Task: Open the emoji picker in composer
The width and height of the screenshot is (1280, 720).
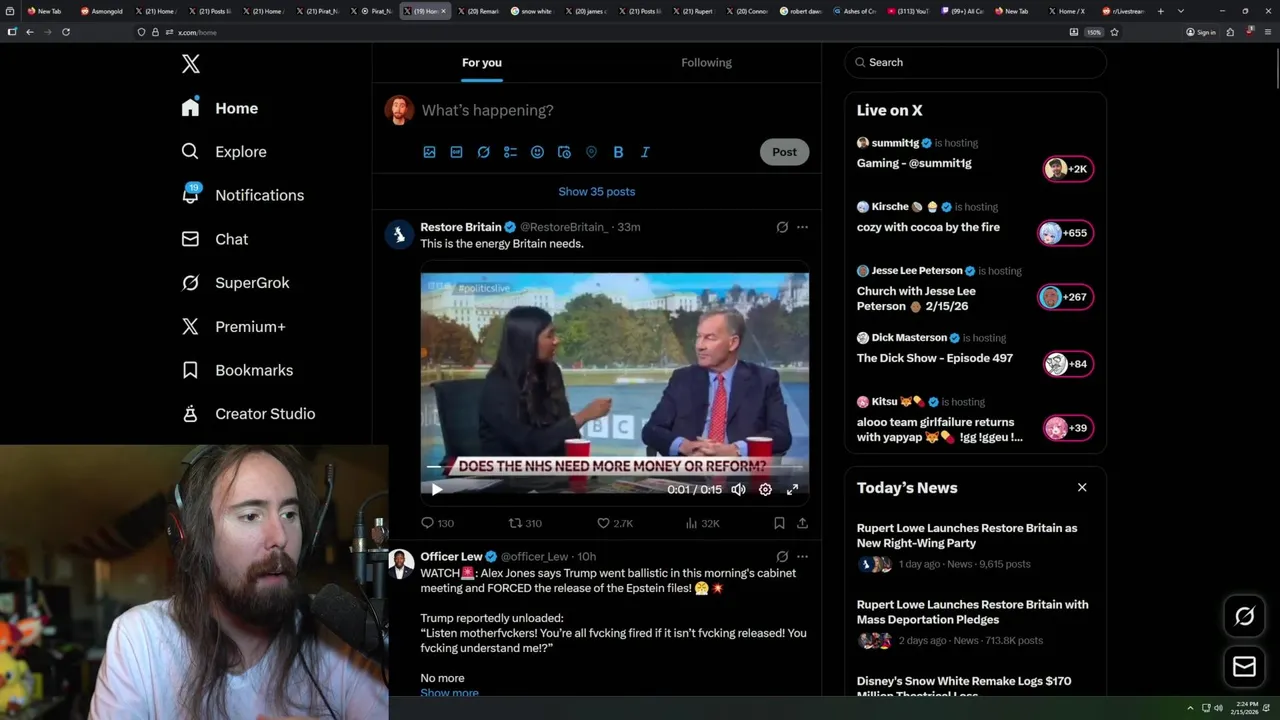Action: pyautogui.click(x=537, y=152)
